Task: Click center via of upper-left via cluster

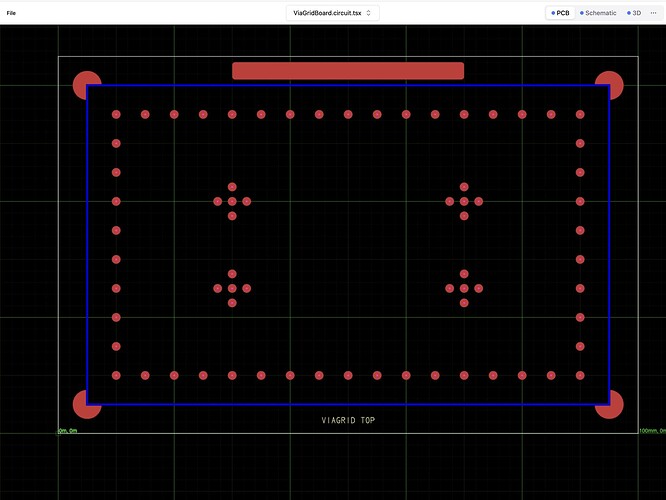Action: point(232,202)
